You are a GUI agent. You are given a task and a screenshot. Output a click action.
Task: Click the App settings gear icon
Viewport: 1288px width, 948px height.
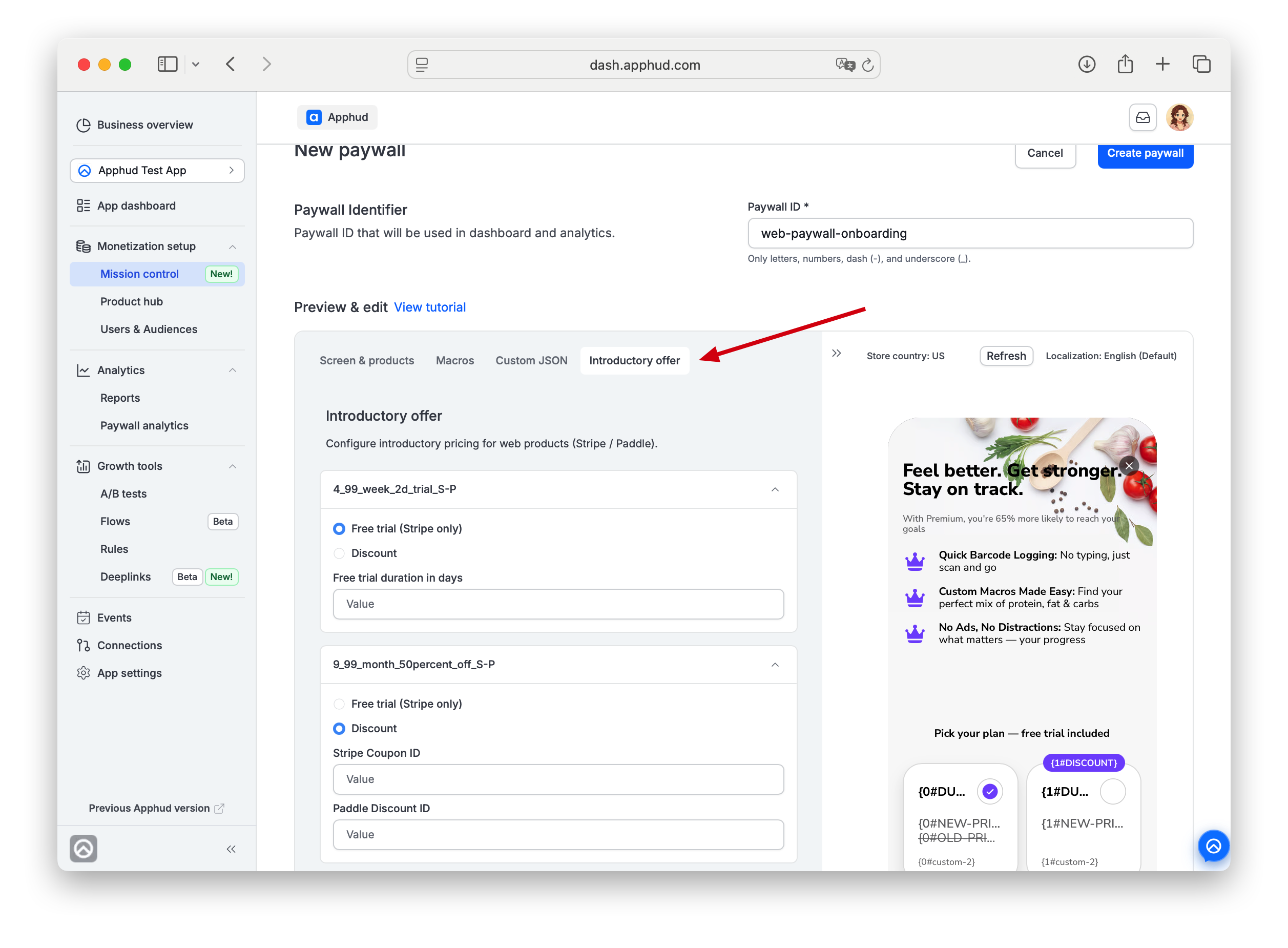(83, 672)
